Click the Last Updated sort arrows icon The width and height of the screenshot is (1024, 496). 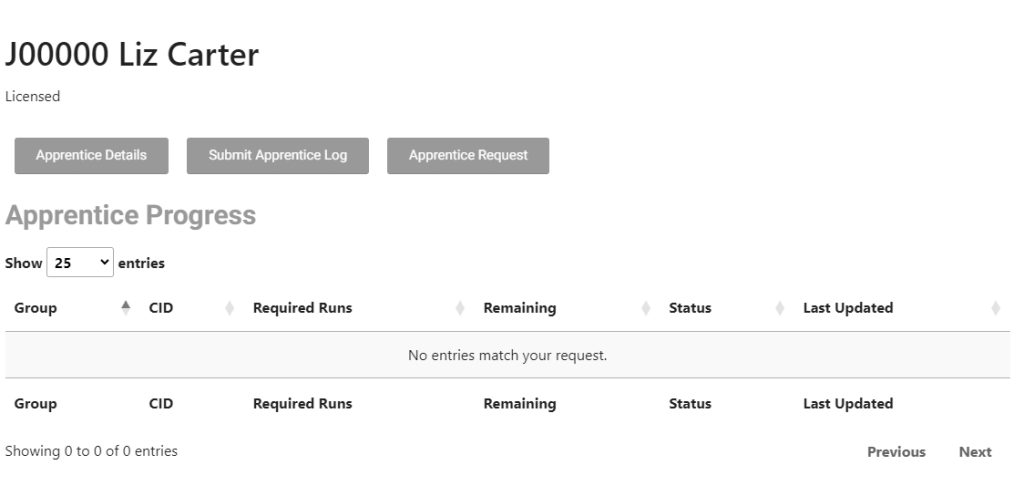pyautogui.click(x=995, y=308)
